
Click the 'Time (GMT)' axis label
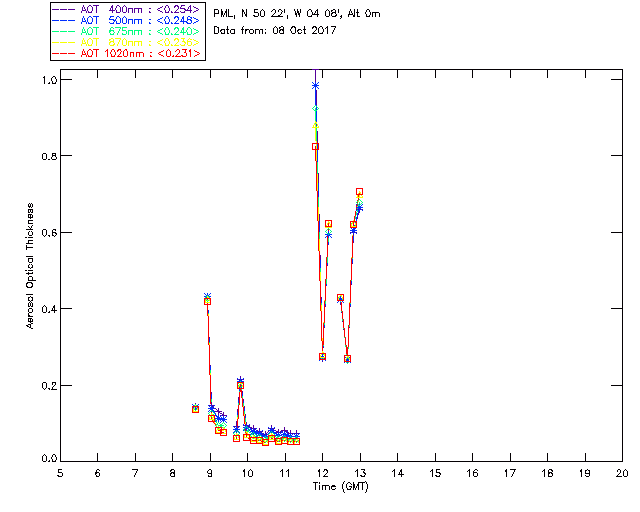[340, 487]
